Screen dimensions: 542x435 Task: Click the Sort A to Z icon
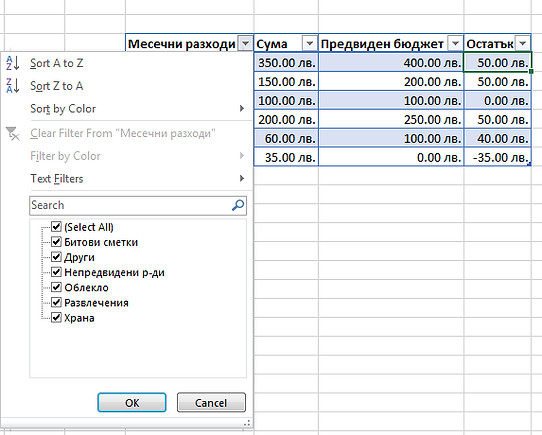[13, 63]
